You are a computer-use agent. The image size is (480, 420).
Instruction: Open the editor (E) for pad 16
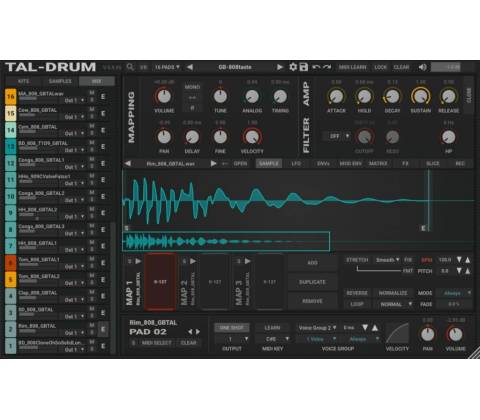click(103, 97)
